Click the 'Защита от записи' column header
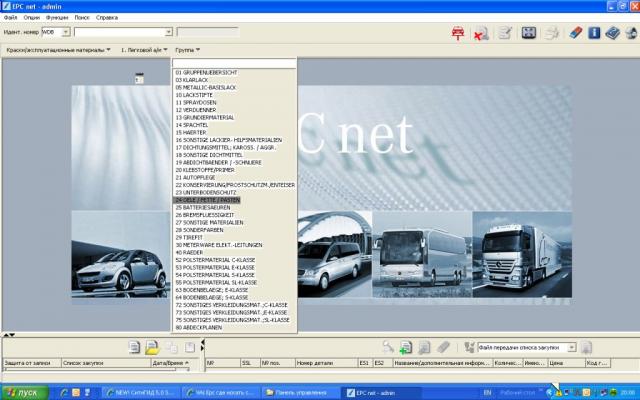The width and height of the screenshot is (640, 400). point(32,362)
